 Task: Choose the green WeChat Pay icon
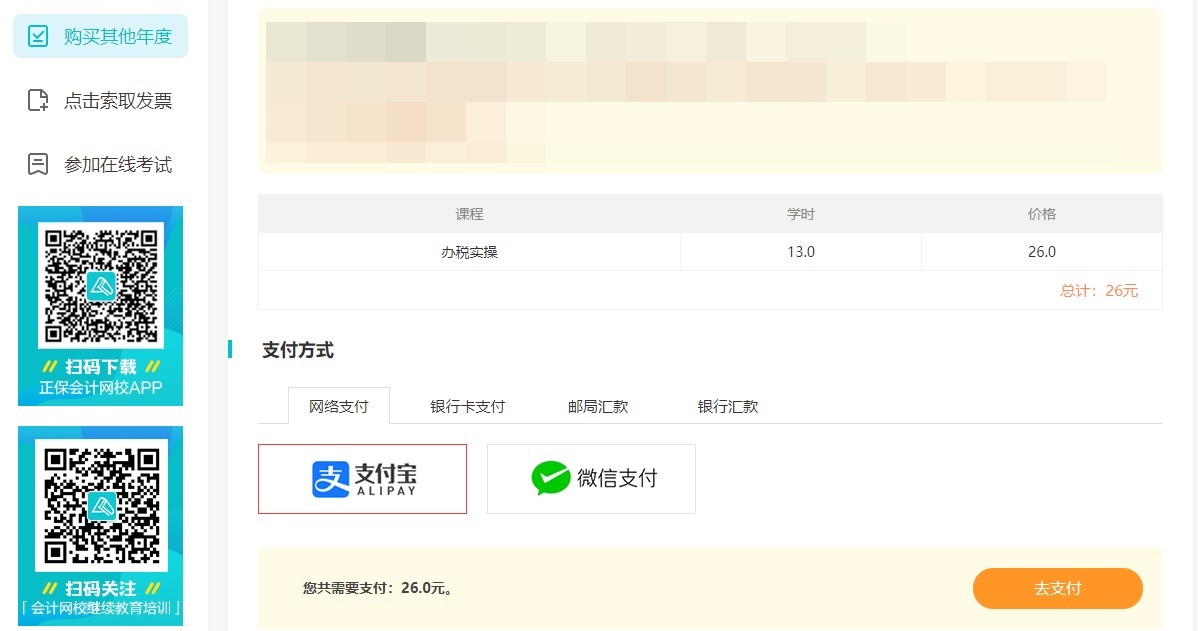[550, 479]
